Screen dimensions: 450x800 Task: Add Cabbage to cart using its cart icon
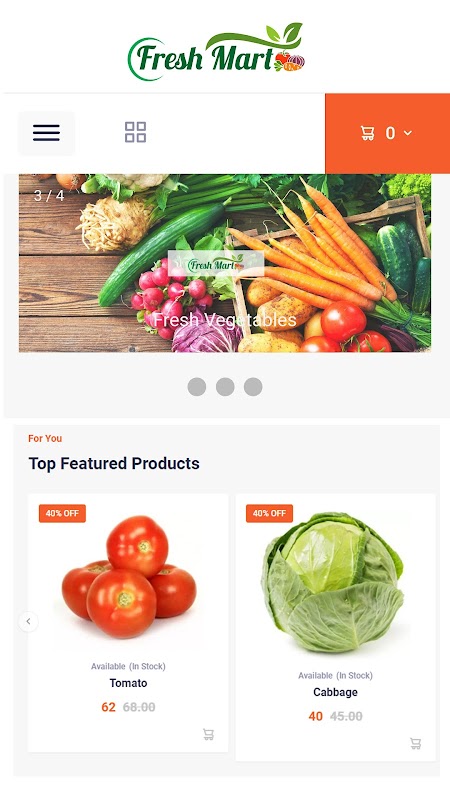416,743
